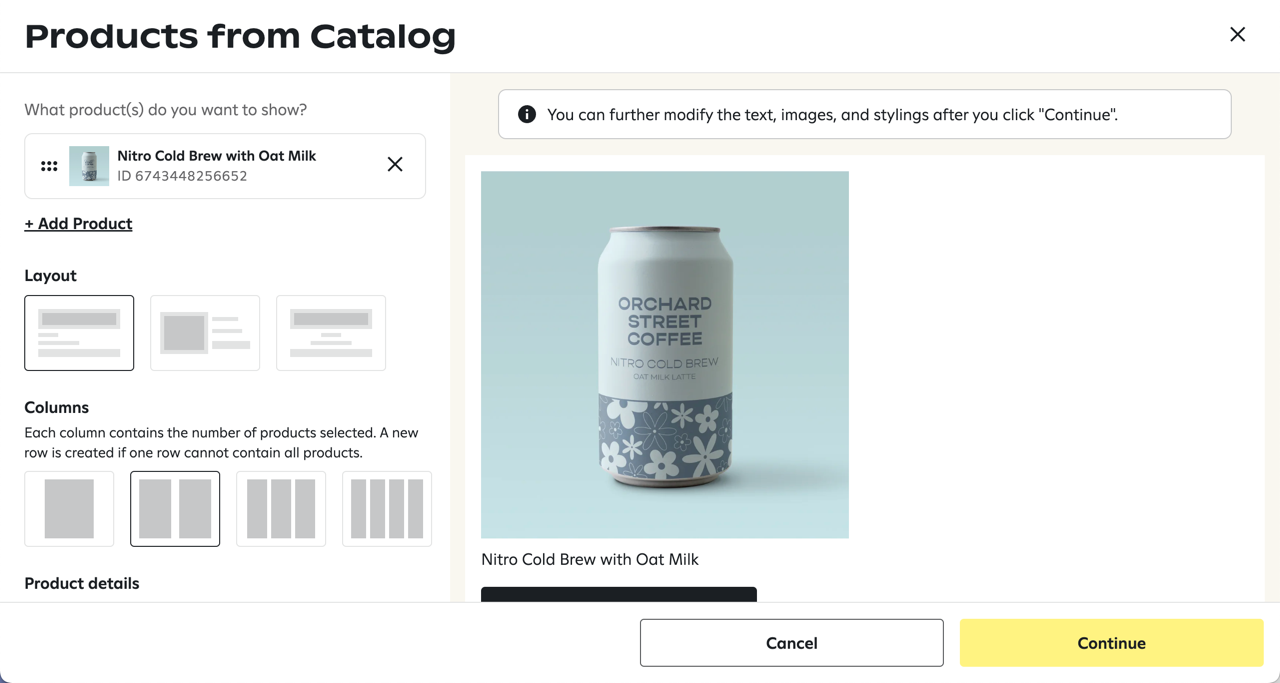Click the + Add Product link
Viewport: 1280px width, 683px height.
[x=78, y=224]
